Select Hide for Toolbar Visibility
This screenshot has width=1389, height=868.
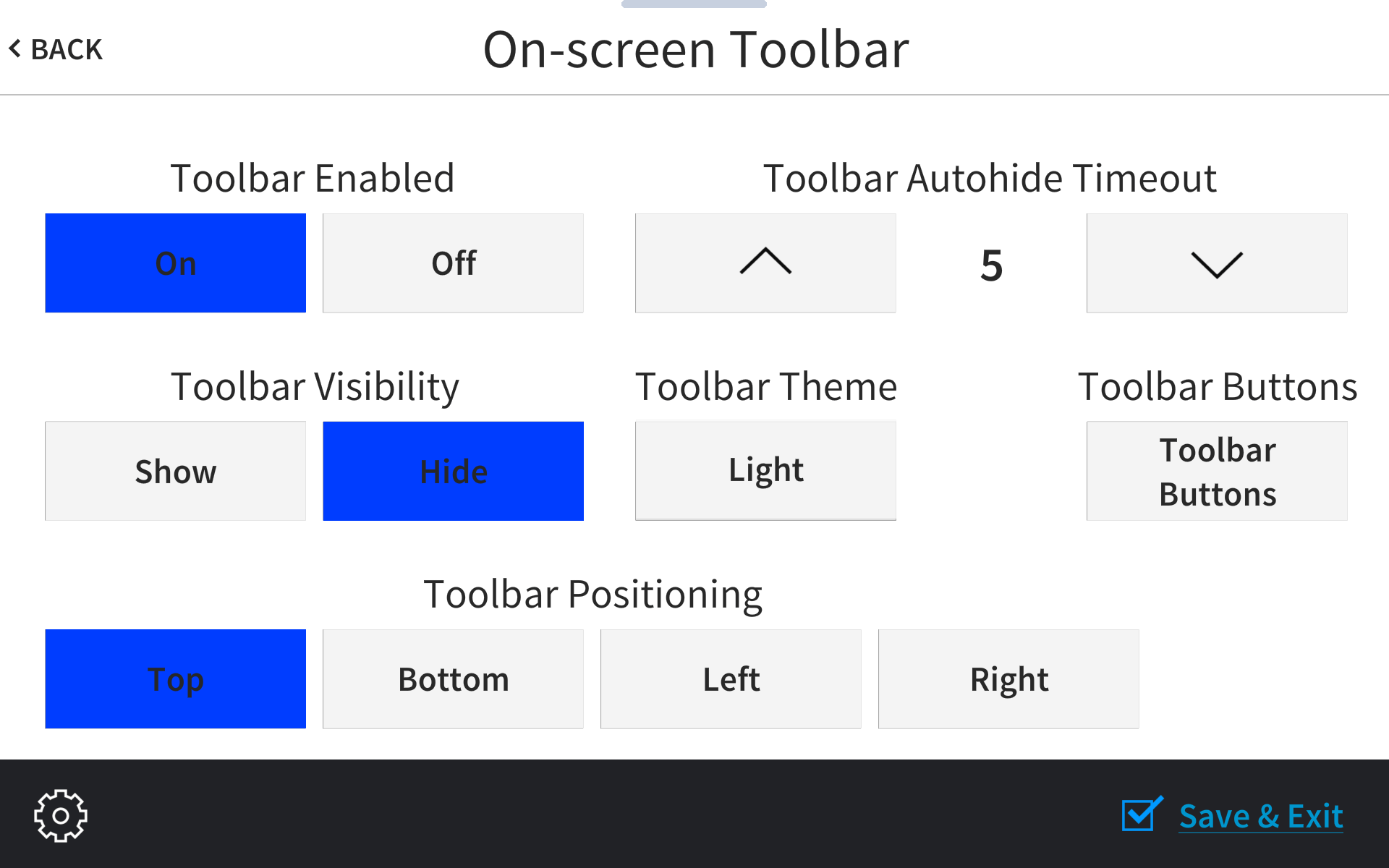(453, 471)
